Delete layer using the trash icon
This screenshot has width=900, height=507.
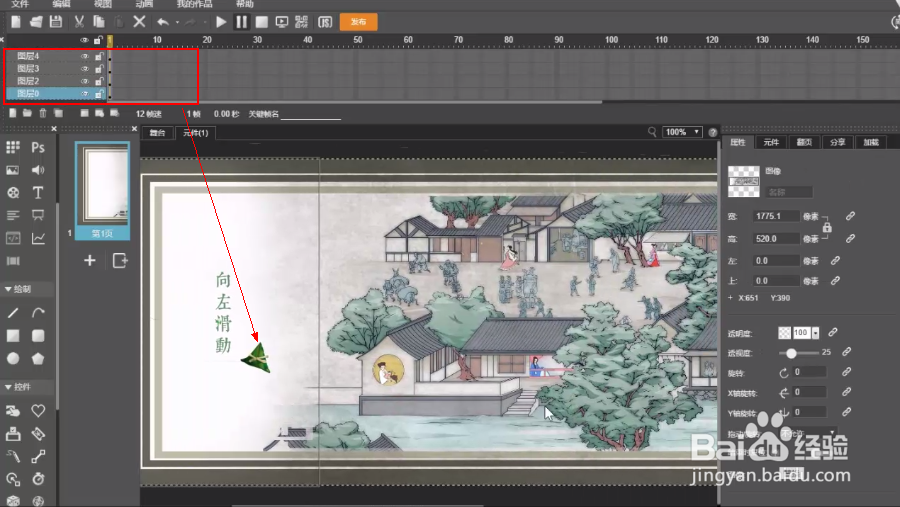43,113
